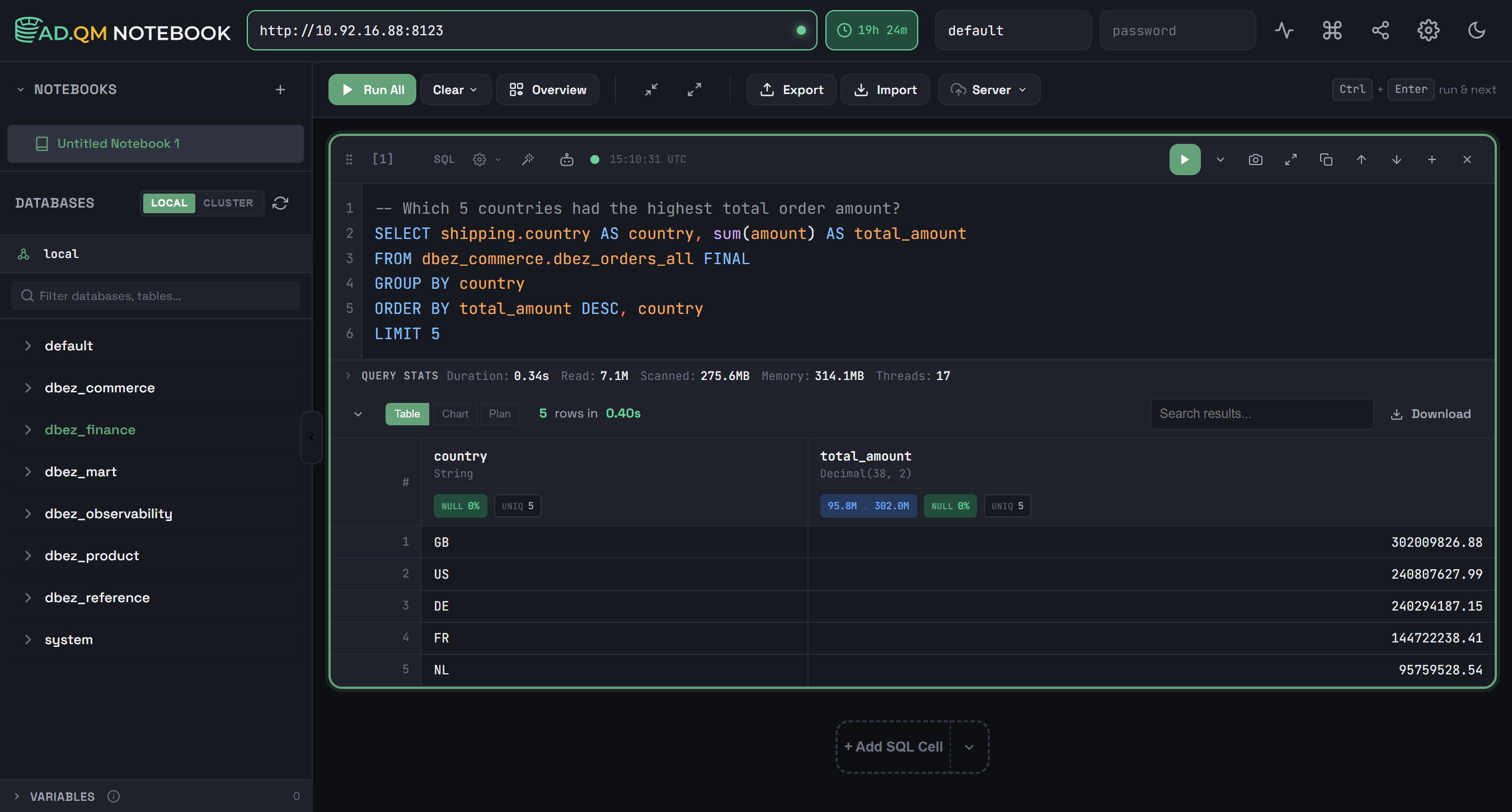Refresh the databases list
The width and height of the screenshot is (1512, 812).
280,203
